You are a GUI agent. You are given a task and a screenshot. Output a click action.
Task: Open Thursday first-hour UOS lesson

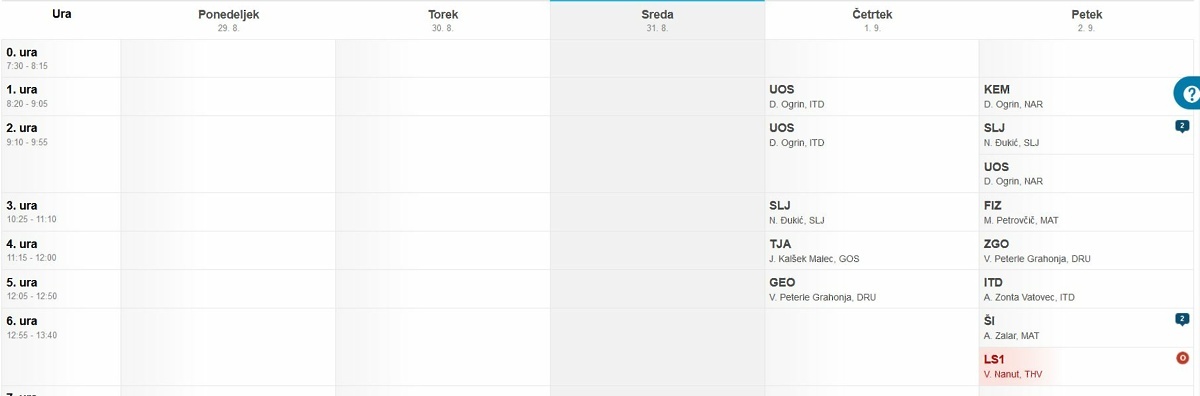click(x=872, y=96)
